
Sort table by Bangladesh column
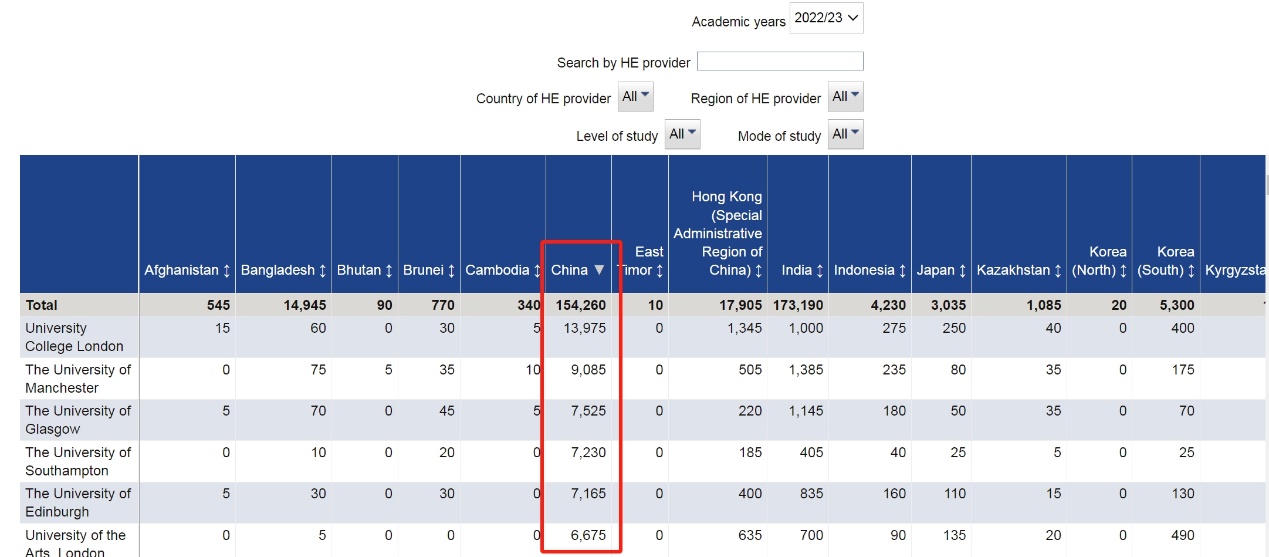[284, 270]
